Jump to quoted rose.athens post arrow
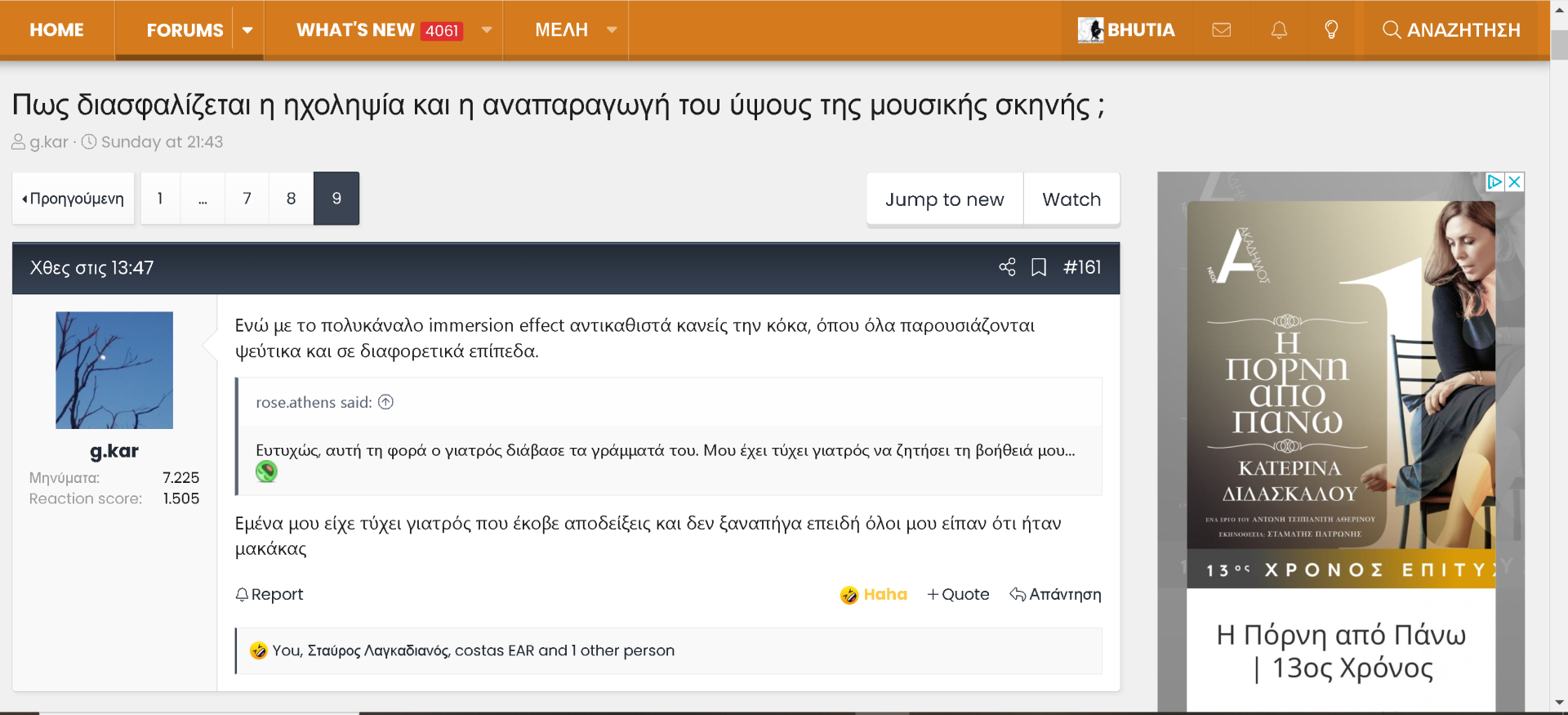 pos(386,402)
